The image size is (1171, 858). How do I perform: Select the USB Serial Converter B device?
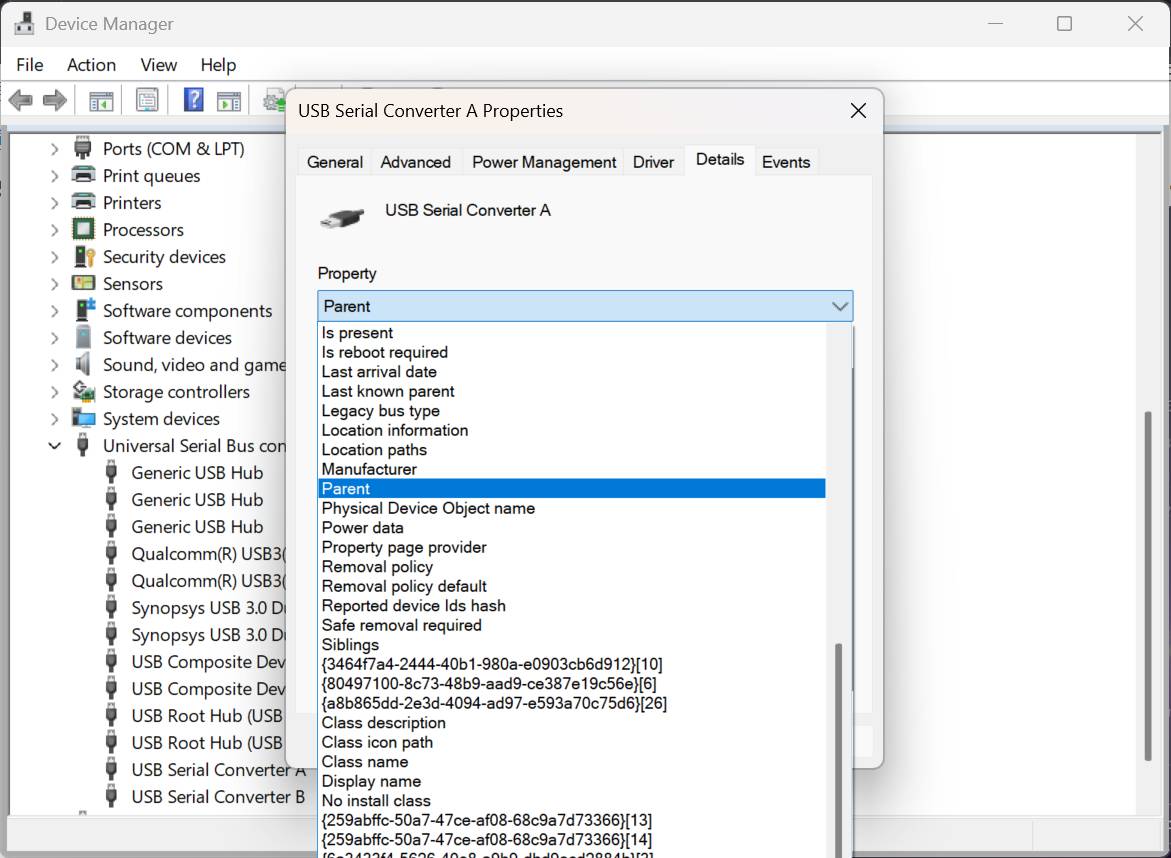(218, 797)
